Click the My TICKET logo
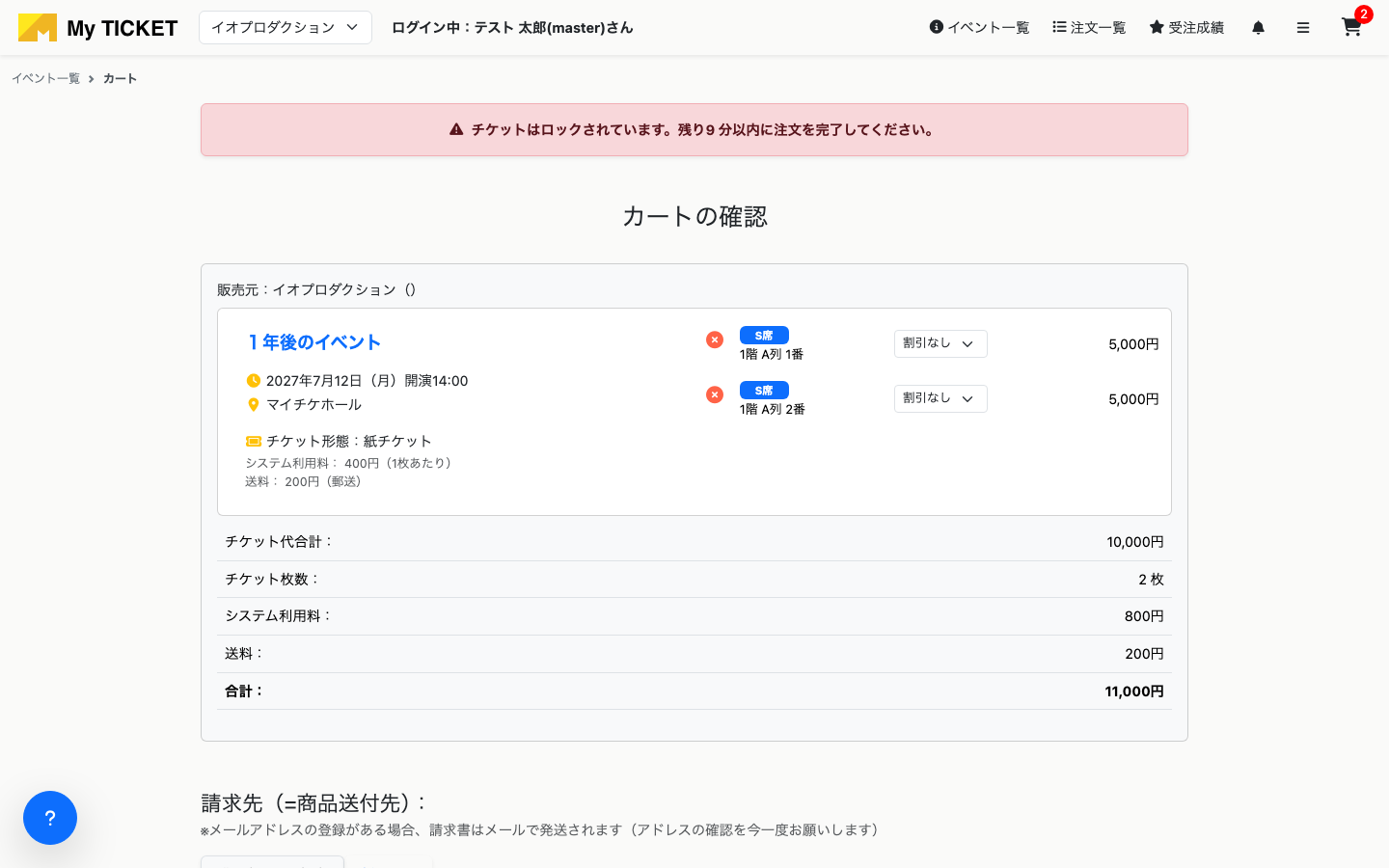 click(97, 28)
